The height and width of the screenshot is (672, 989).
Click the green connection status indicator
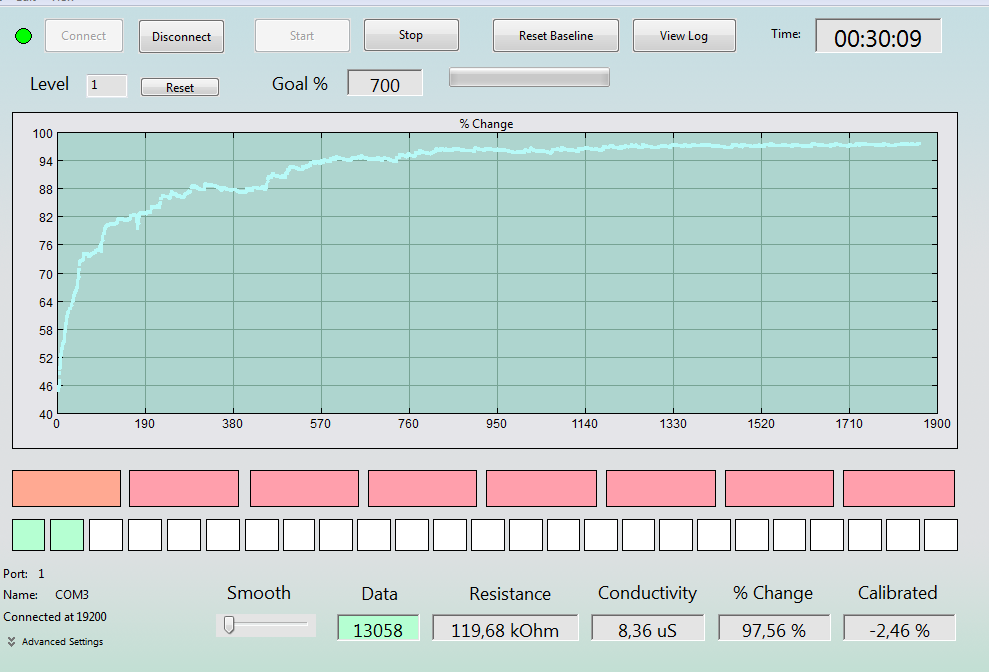point(23,36)
